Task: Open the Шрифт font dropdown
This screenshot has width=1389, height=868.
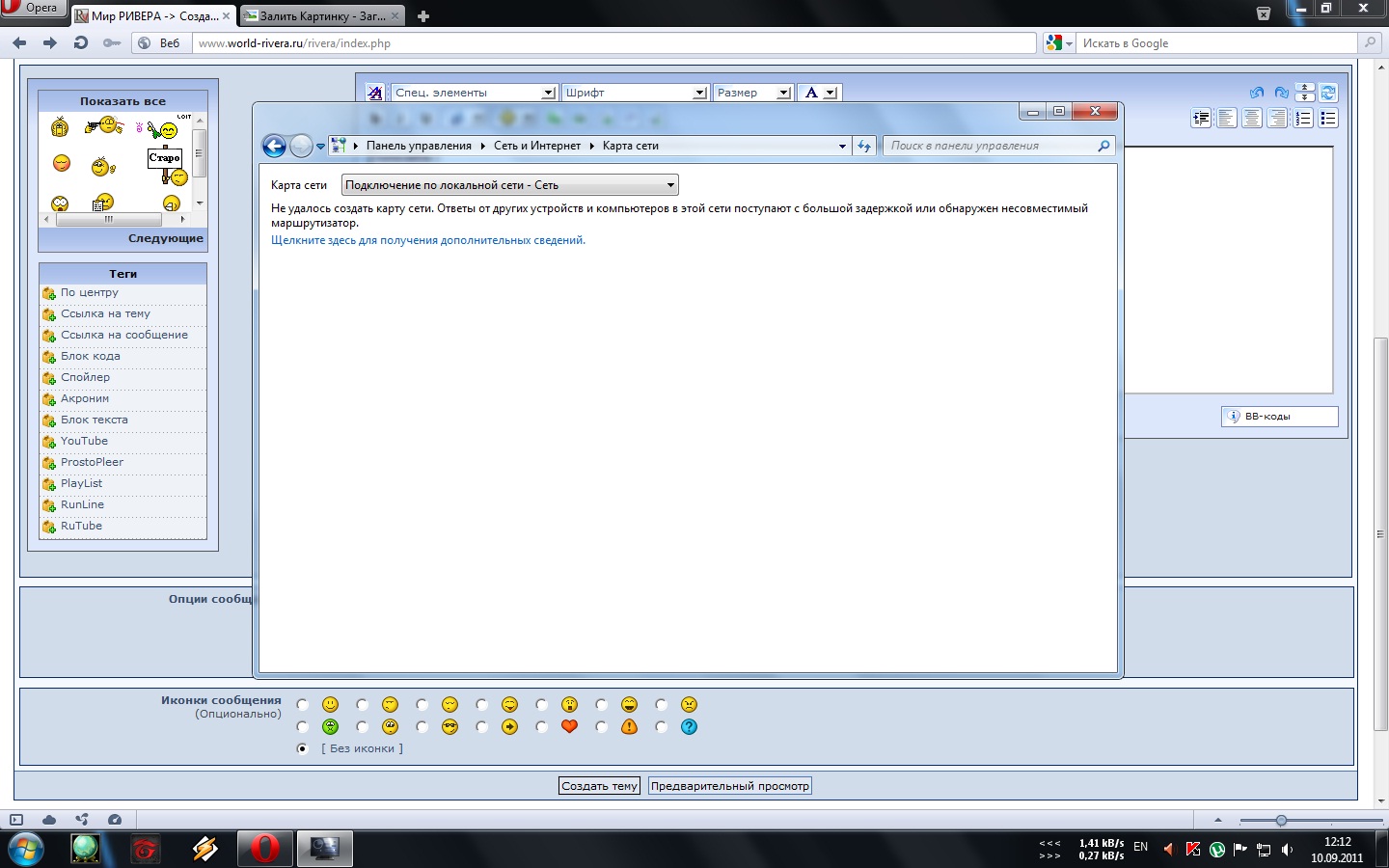Action: pyautogui.click(x=635, y=93)
